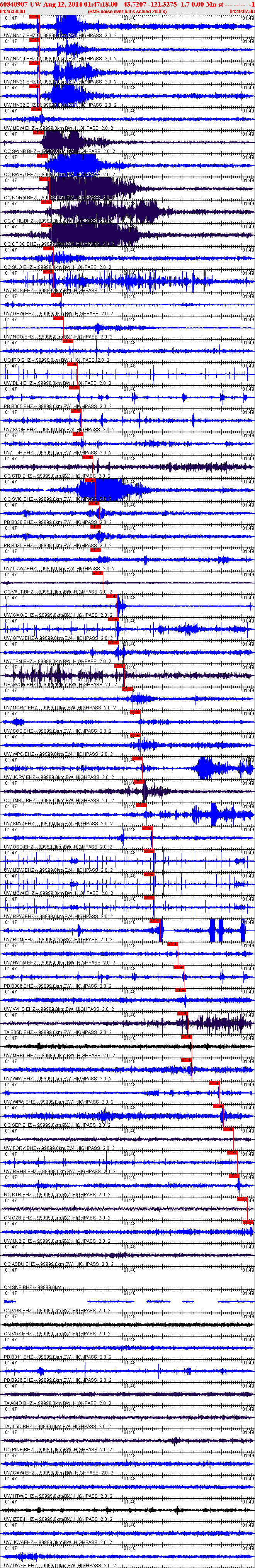
Task: Click the 01:49:07.00 end time label
Action: pos(241,11)
